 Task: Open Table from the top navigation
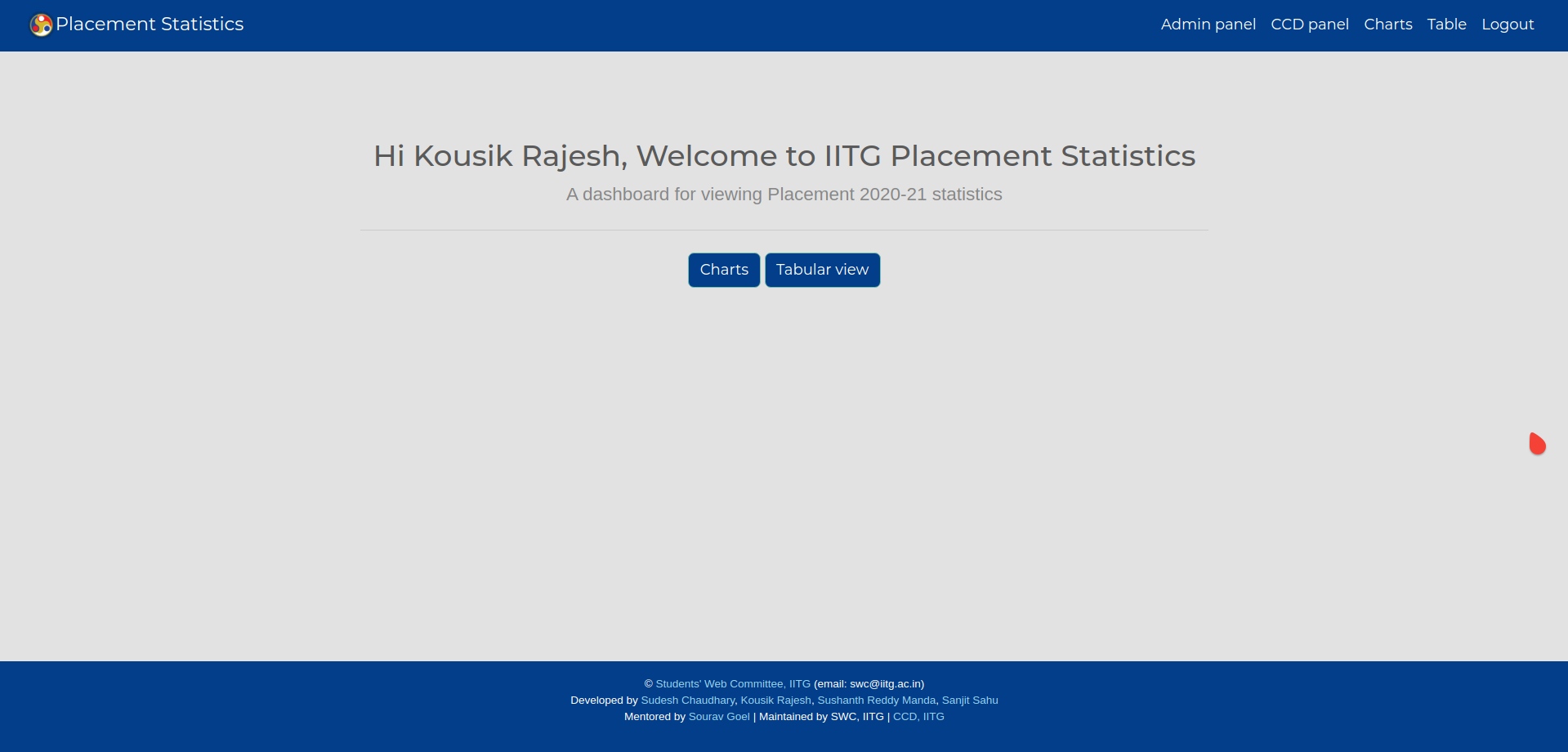pos(1446,25)
